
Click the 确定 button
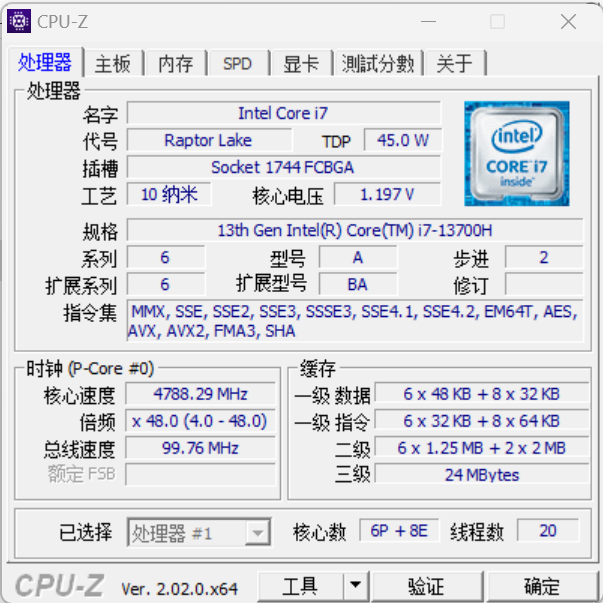click(542, 586)
